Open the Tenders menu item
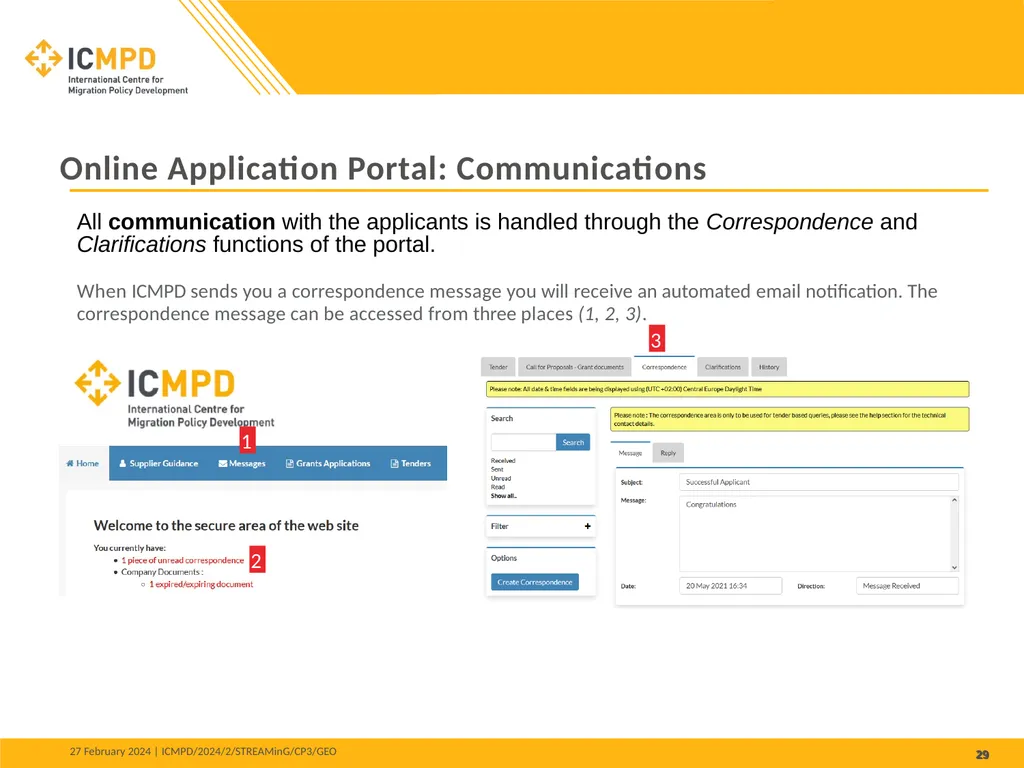Viewport: 1024px width, 768px height. coord(411,464)
